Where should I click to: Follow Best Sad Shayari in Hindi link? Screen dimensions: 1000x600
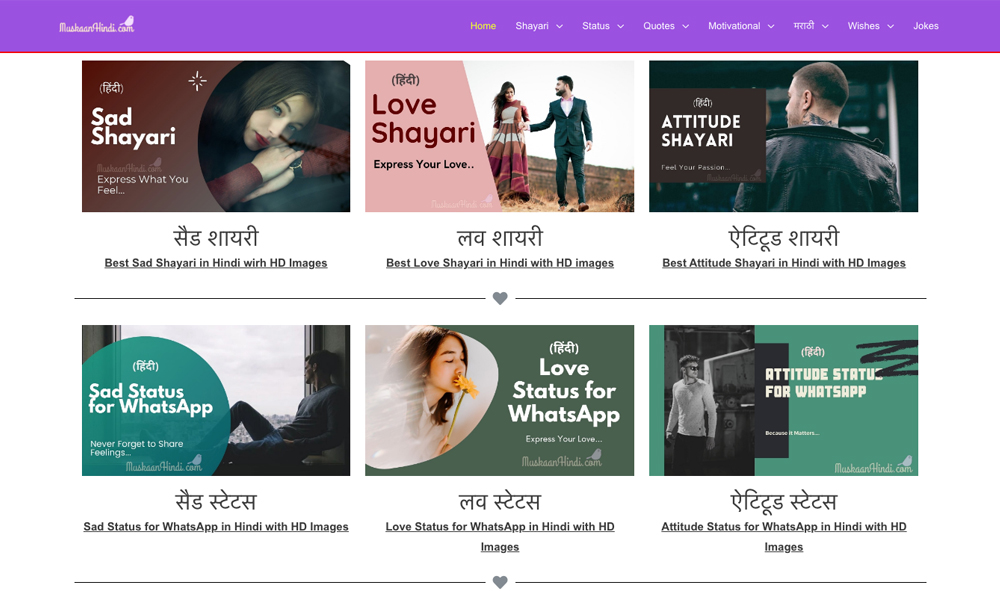coord(216,263)
